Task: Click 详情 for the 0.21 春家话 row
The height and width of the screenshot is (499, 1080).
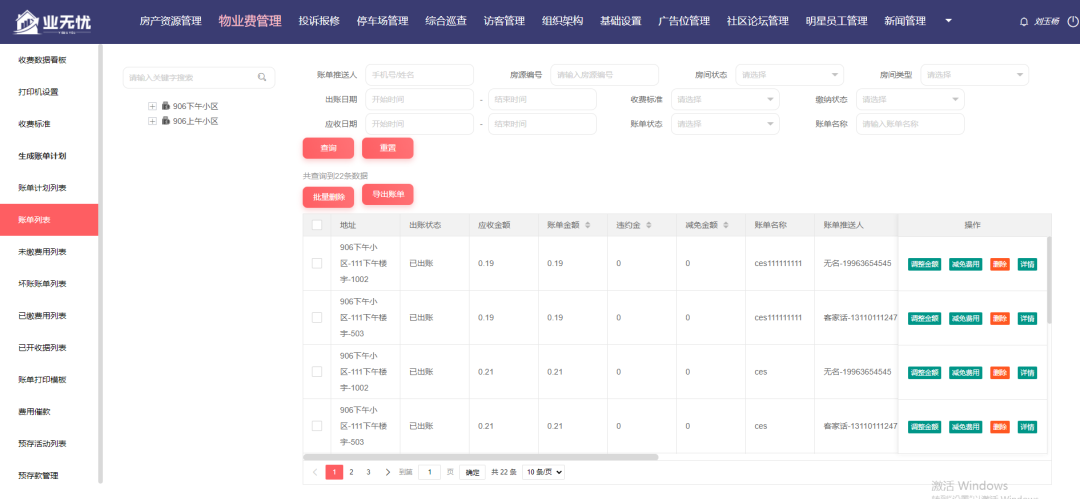Action: coord(1028,427)
